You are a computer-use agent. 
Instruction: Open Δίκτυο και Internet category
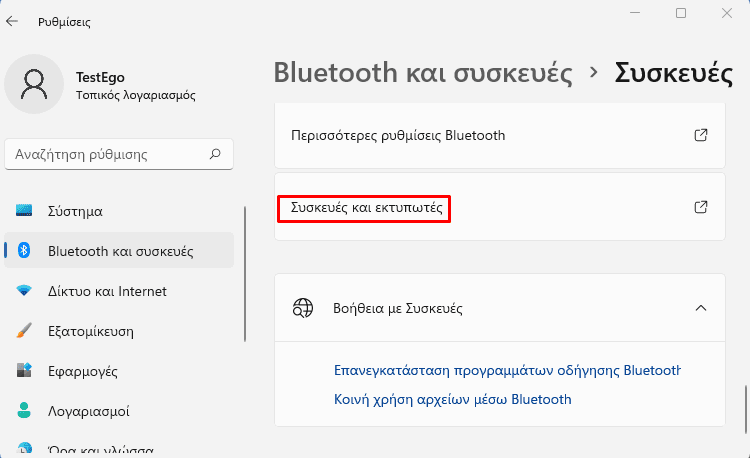(x=119, y=291)
